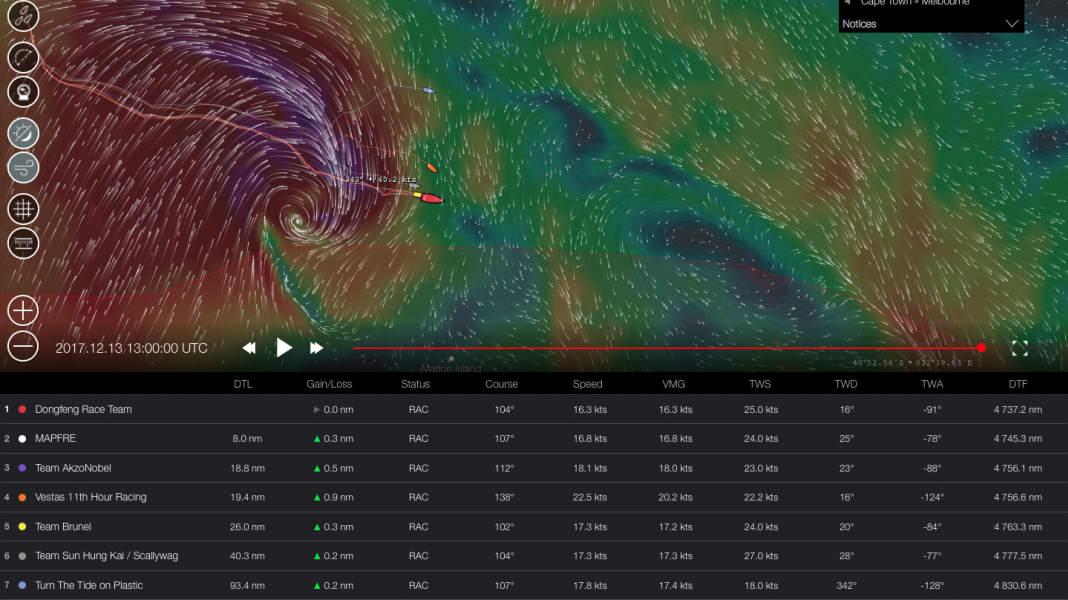Screen dimensions: 1068x600
Task: Expand the Notices dropdown
Action: [1010, 23]
